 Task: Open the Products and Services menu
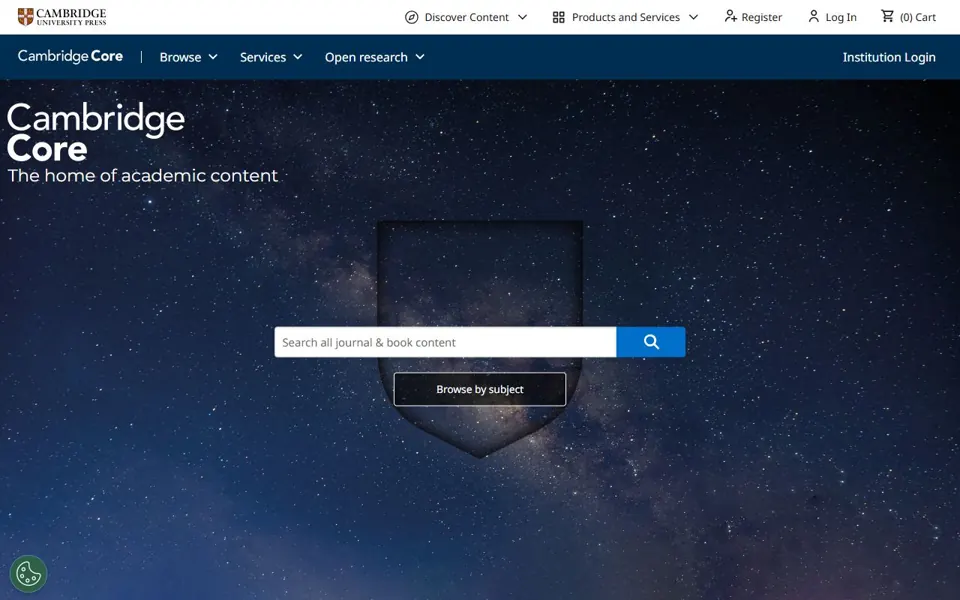pos(625,17)
